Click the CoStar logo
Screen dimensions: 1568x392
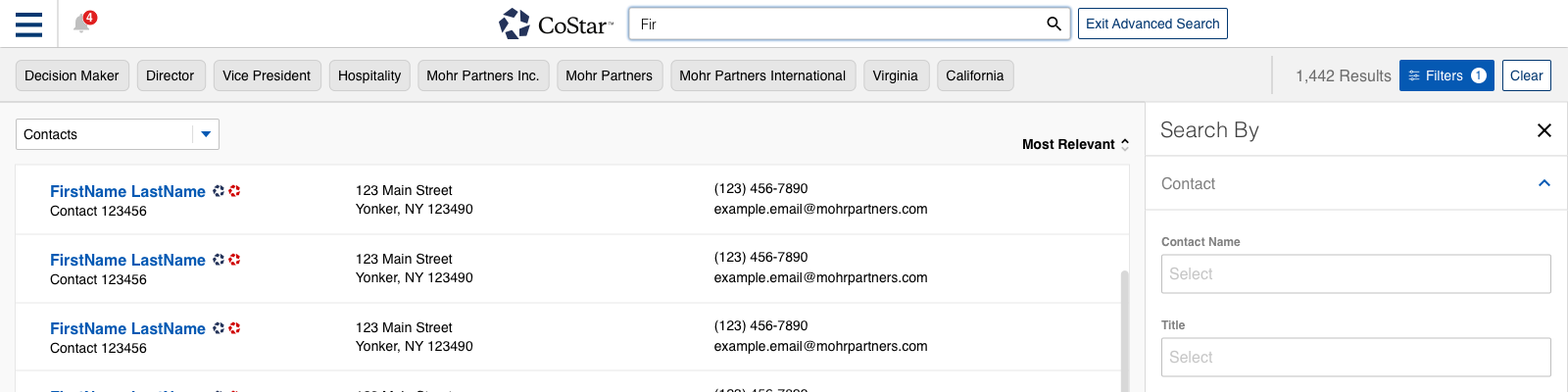click(556, 24)
